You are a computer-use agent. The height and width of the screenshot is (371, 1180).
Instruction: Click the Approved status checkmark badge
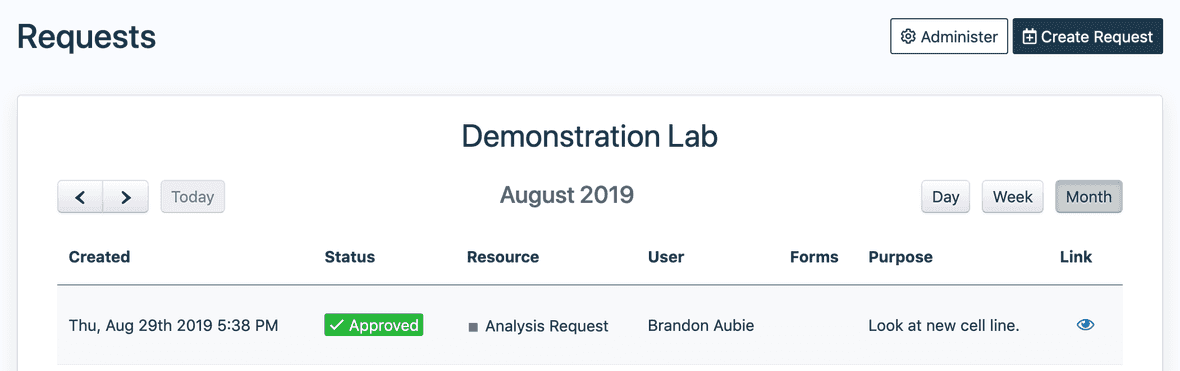tap(373, 325)
